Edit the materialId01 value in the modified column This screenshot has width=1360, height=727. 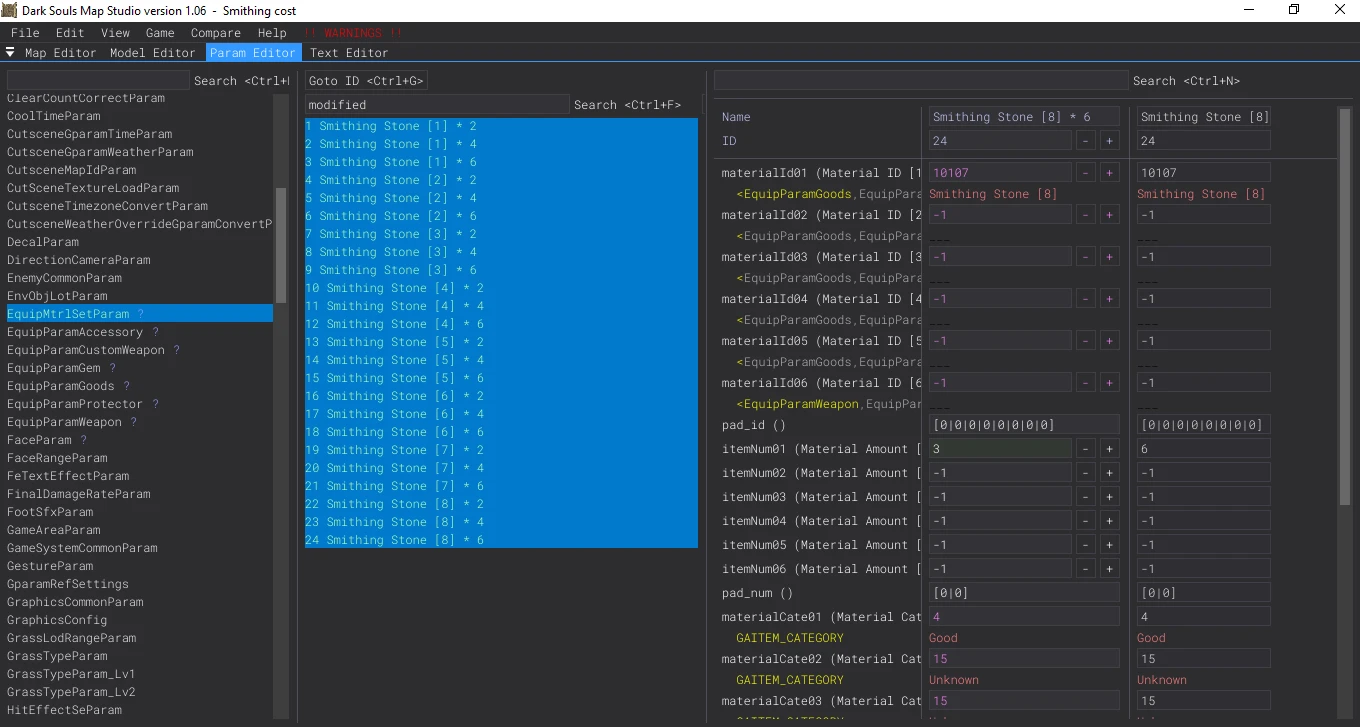click(1000, 173)
